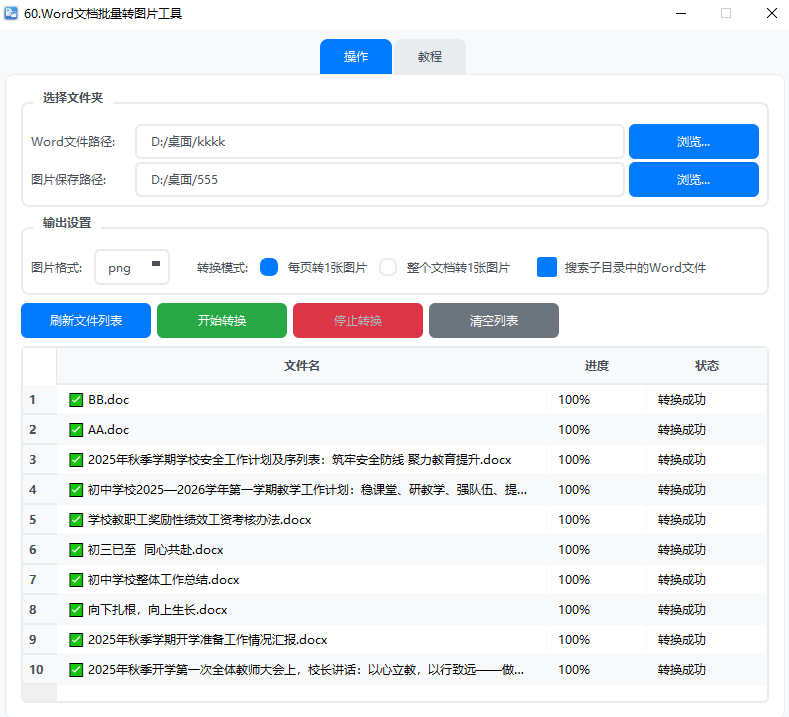Screen dimensions: 789x717
Task: Click the 刷新文件列表 button
Action: [x=86, y=321]
